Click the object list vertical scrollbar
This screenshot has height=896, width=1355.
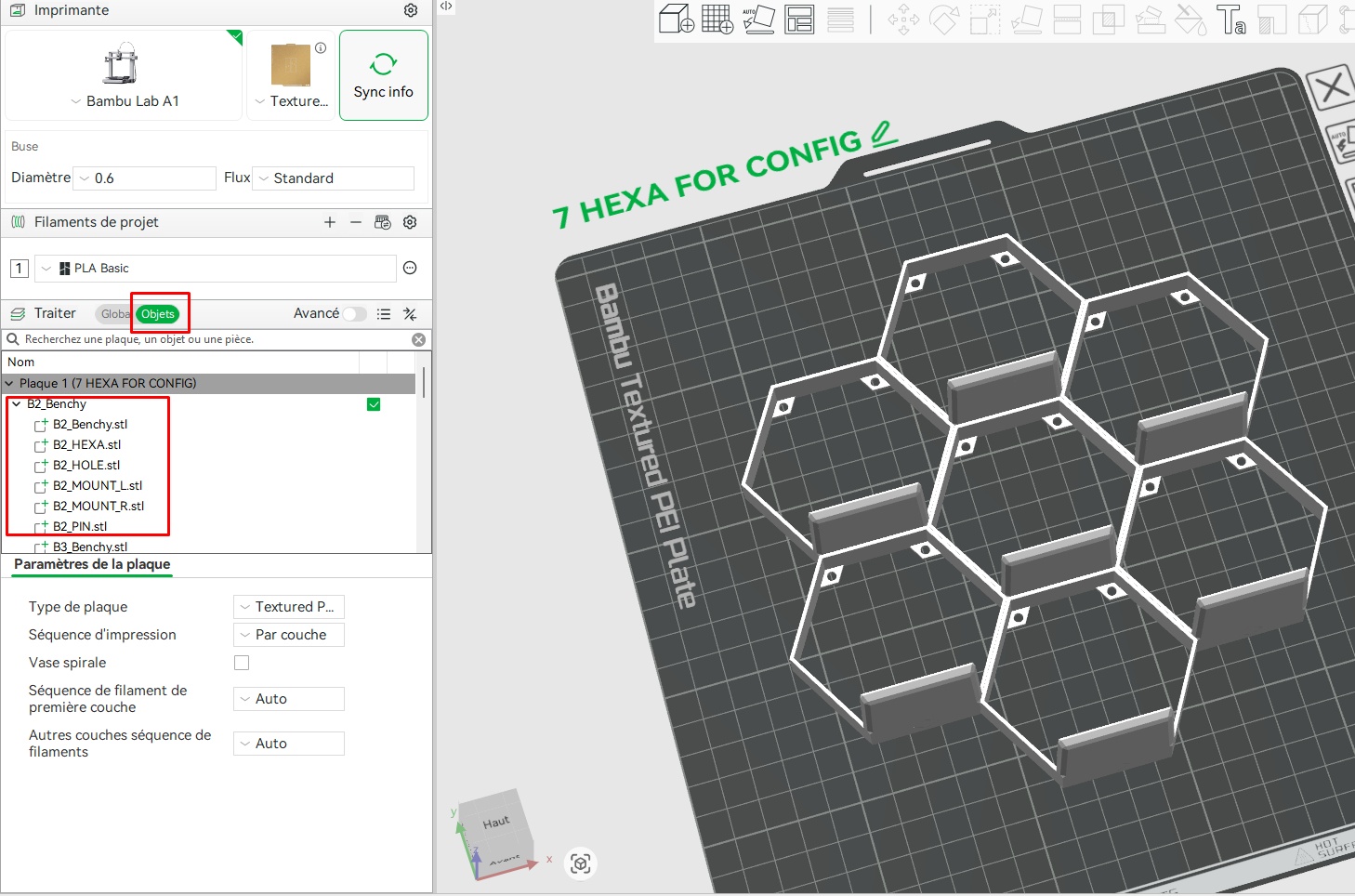(x=424, y=382)
